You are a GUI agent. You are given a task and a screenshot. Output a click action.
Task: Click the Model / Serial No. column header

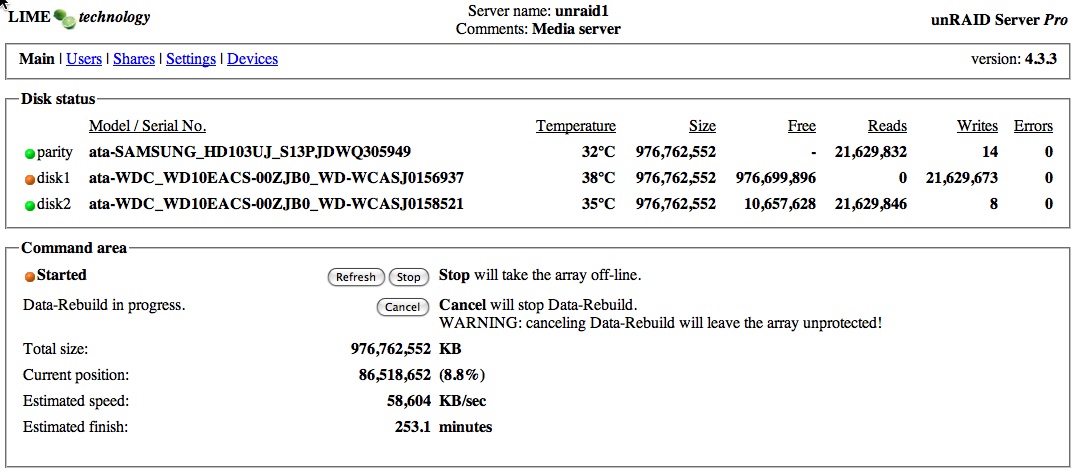click(148, 126)
